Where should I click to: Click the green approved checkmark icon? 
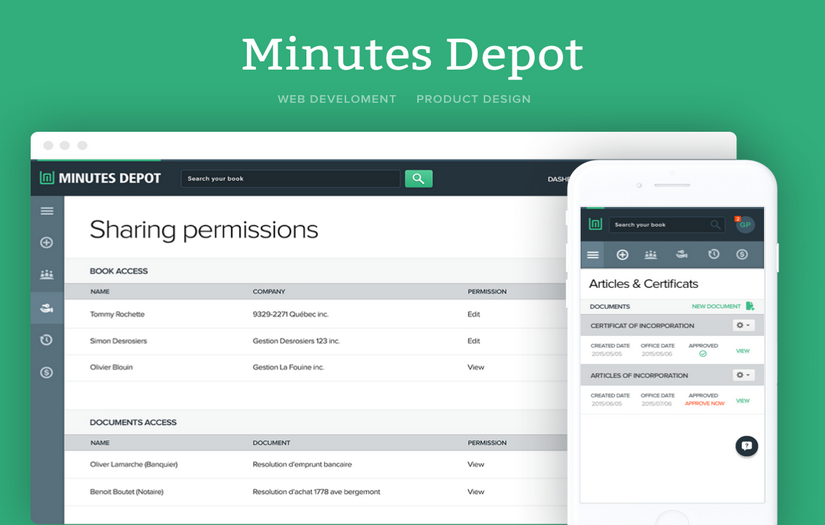(x=703, y=354)
